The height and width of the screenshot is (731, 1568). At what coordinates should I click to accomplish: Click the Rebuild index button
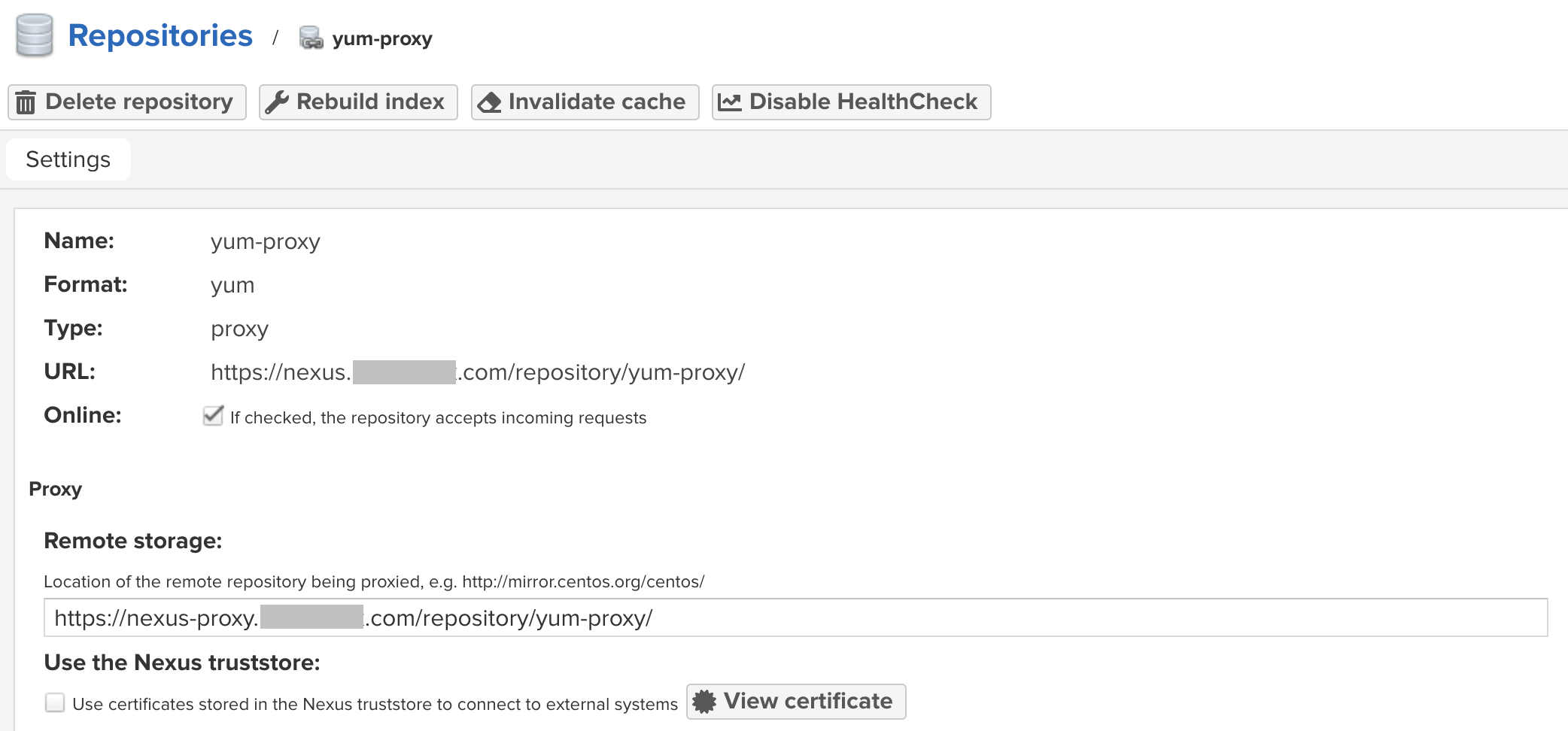(358, 102)
